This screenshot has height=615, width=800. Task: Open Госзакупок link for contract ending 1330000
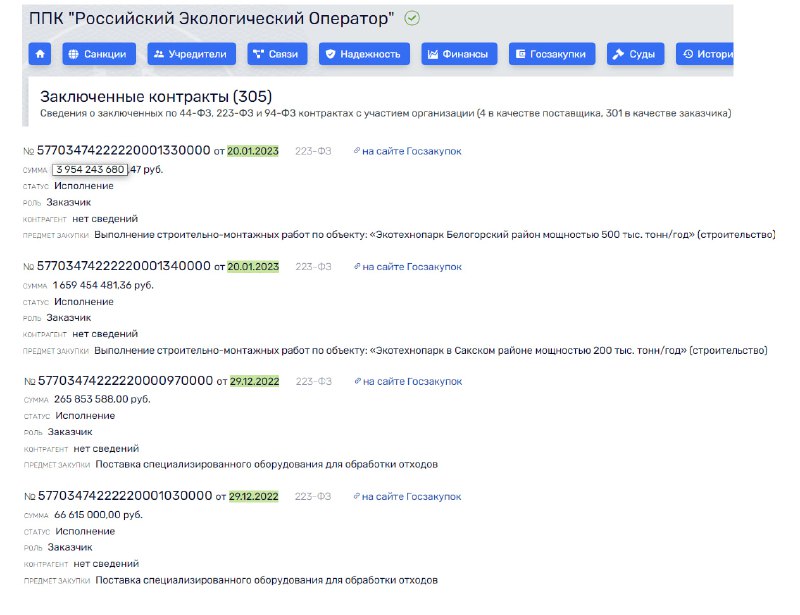[x=408, y=151]
